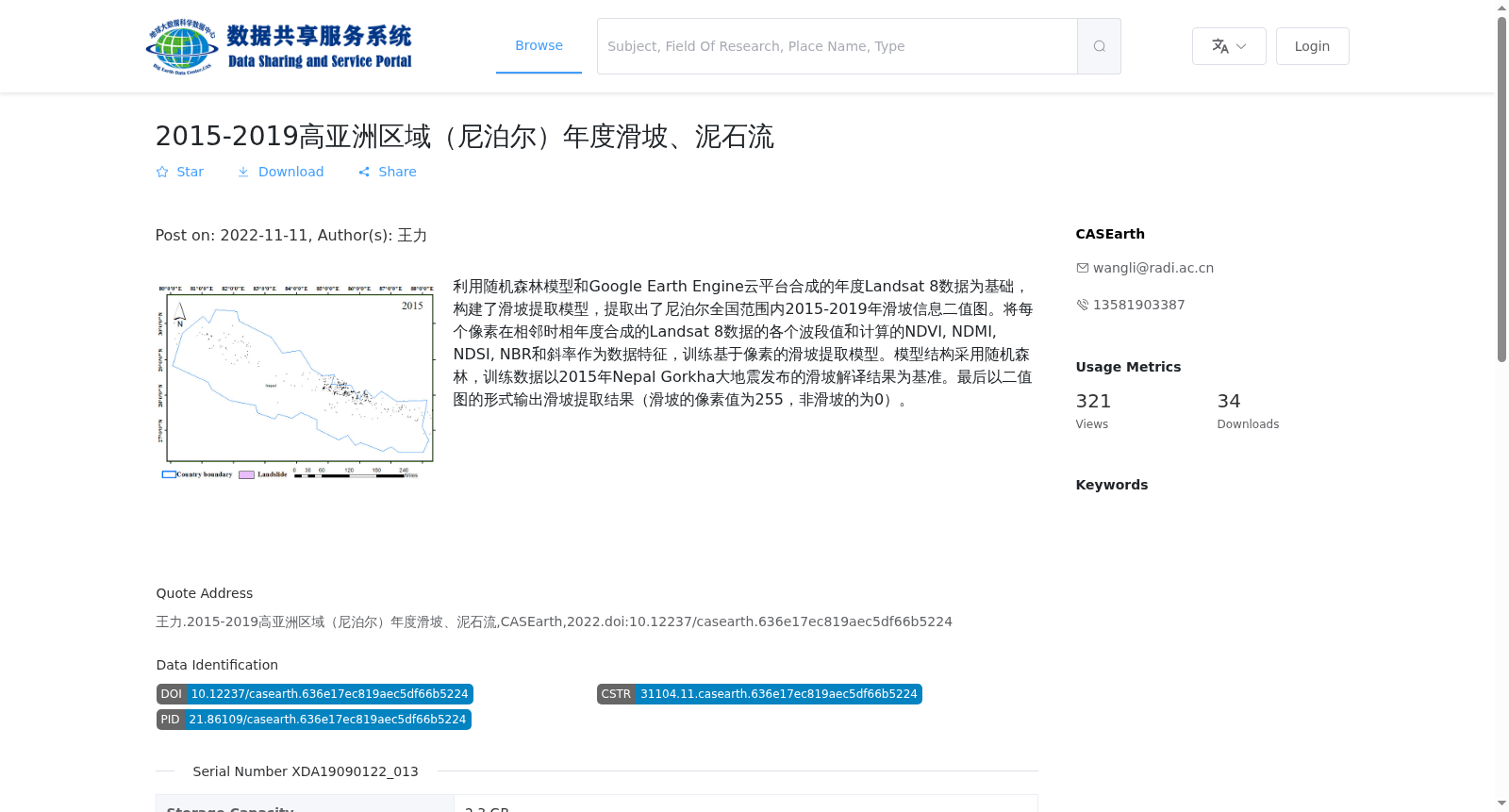The image size is (1509, 812).
Task: Click the share nodes icon
Action: tap(364, 172)
